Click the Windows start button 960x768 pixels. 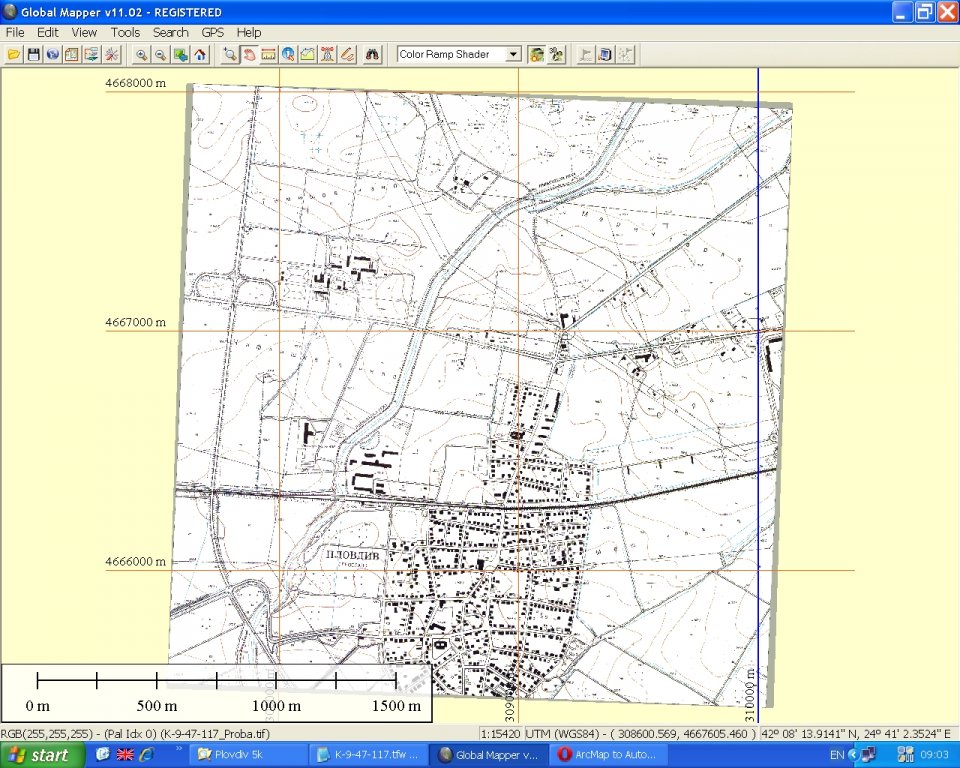[40, 755]
